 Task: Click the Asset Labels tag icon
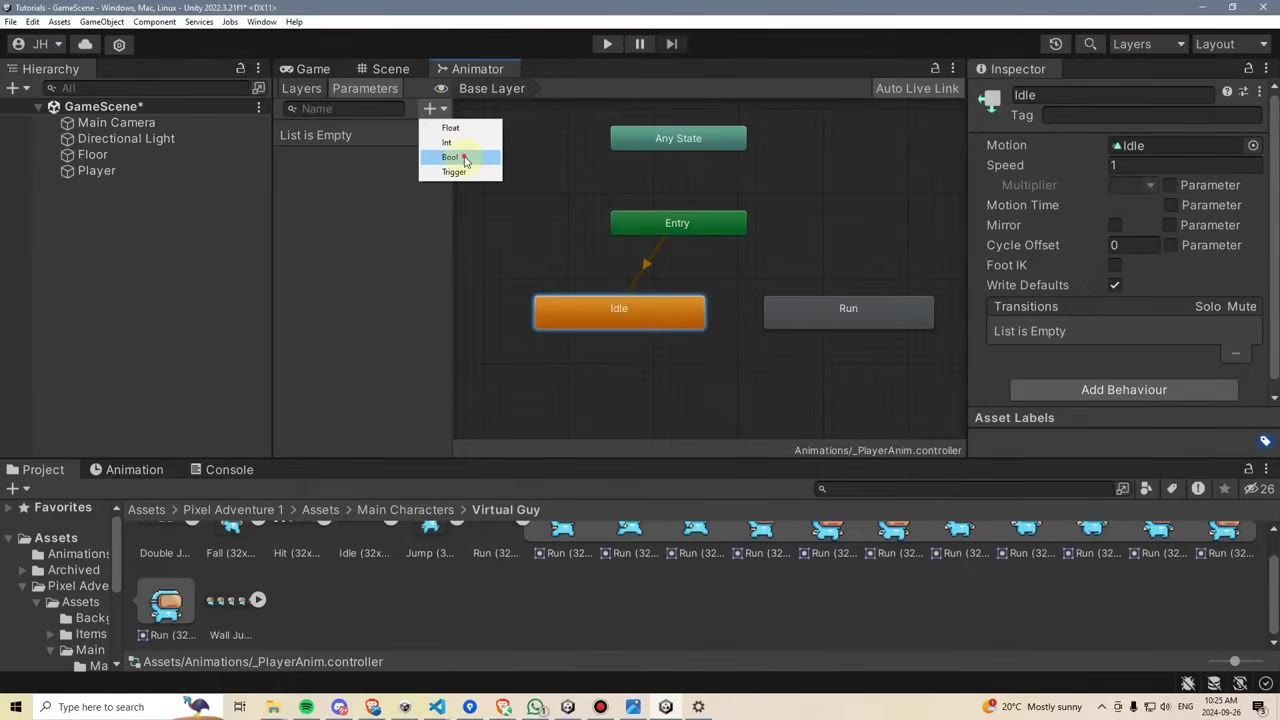(1265, 441)
